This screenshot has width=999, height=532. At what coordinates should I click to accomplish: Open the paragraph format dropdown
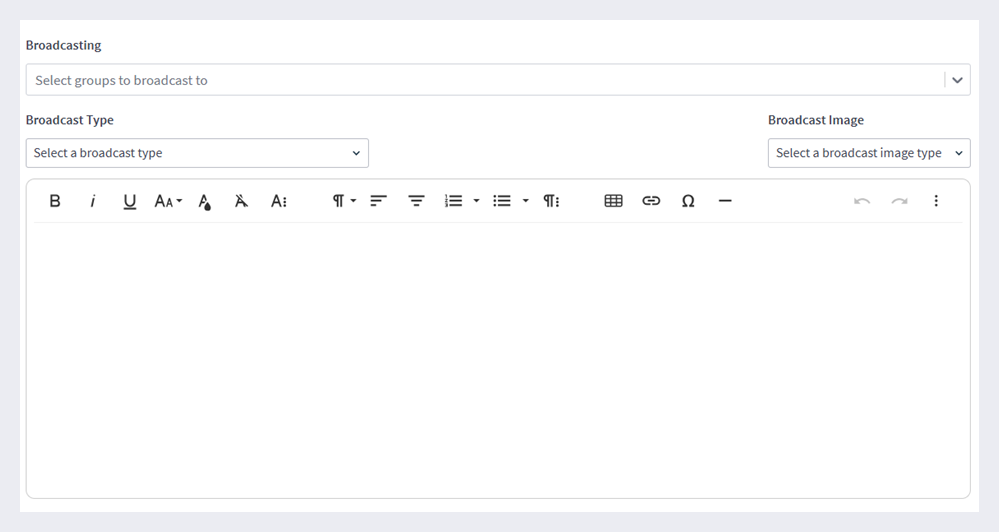[344, 201]
